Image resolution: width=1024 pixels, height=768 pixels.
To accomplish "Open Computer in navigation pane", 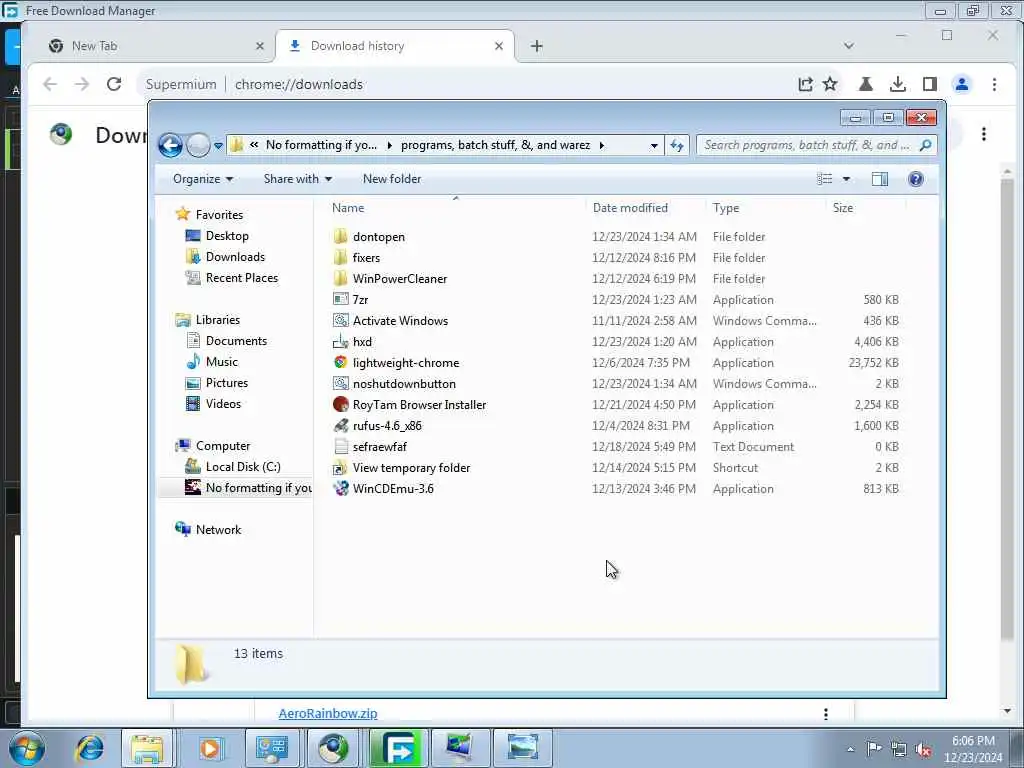I will pyautogui.click(x=223, y=445).
